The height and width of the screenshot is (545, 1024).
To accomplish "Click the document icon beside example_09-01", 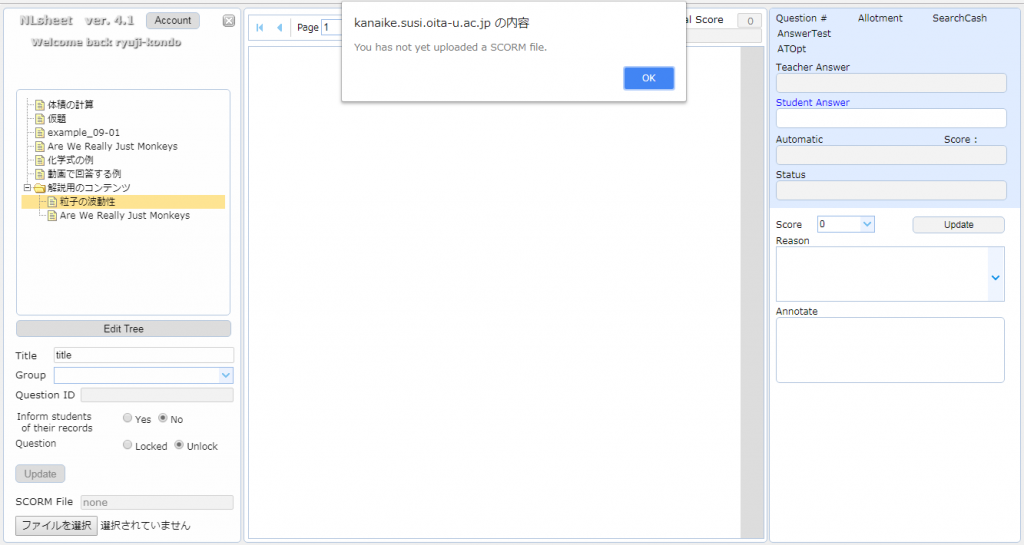I will point(40,133).
